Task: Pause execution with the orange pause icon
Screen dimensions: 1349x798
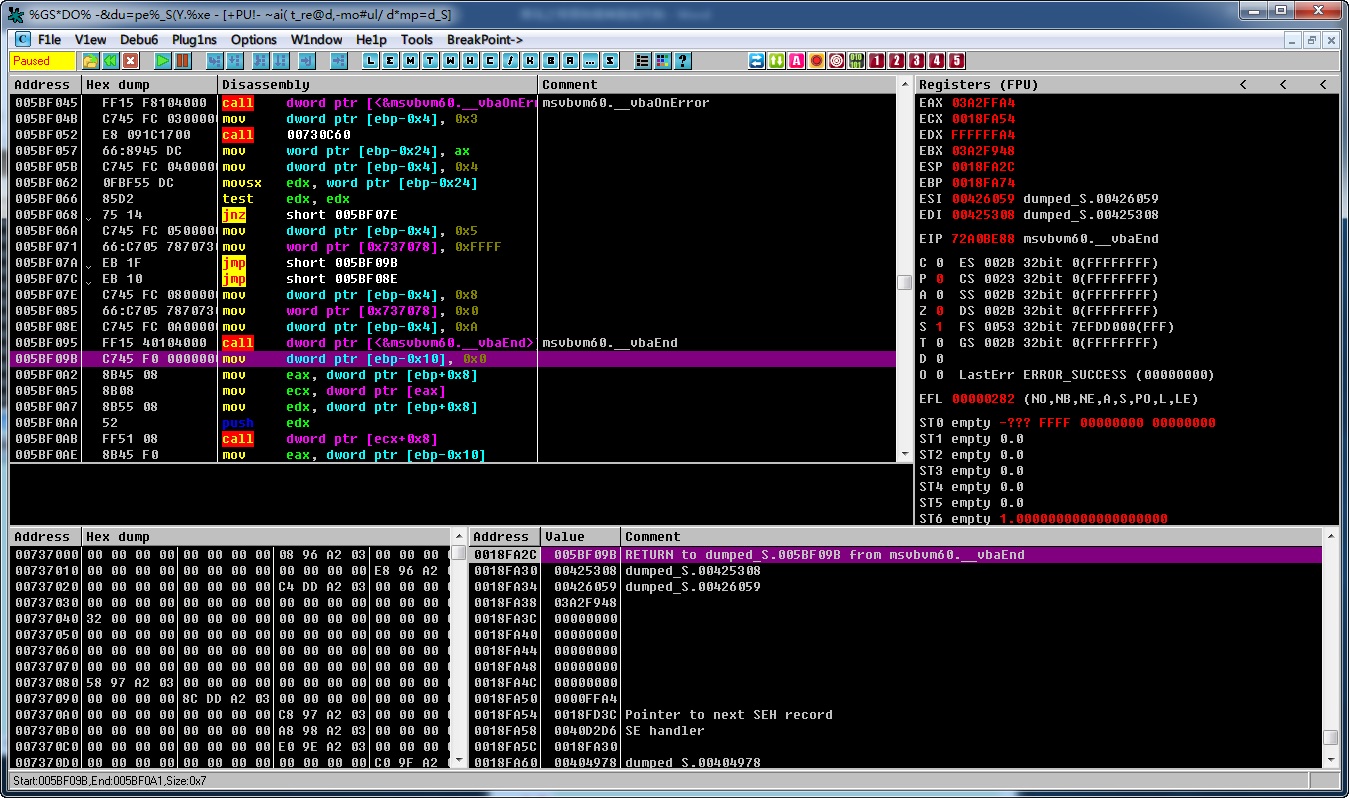Action: 182,61
